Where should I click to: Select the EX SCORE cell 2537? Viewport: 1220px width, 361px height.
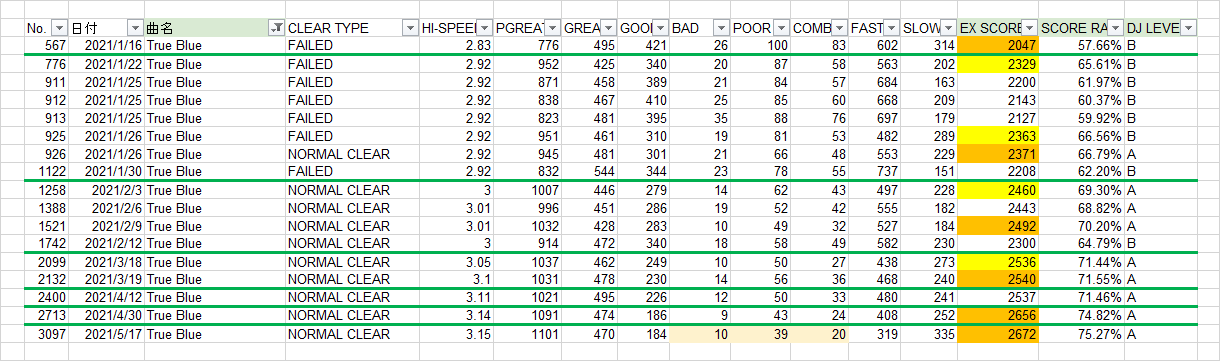(998, 297)
